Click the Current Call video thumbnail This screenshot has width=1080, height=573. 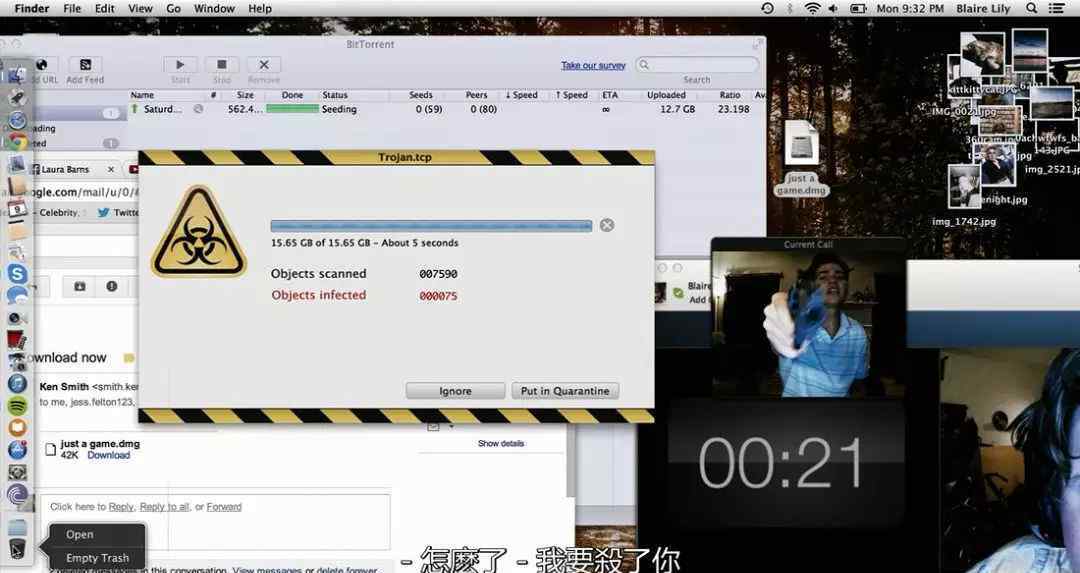pos(808,323)
